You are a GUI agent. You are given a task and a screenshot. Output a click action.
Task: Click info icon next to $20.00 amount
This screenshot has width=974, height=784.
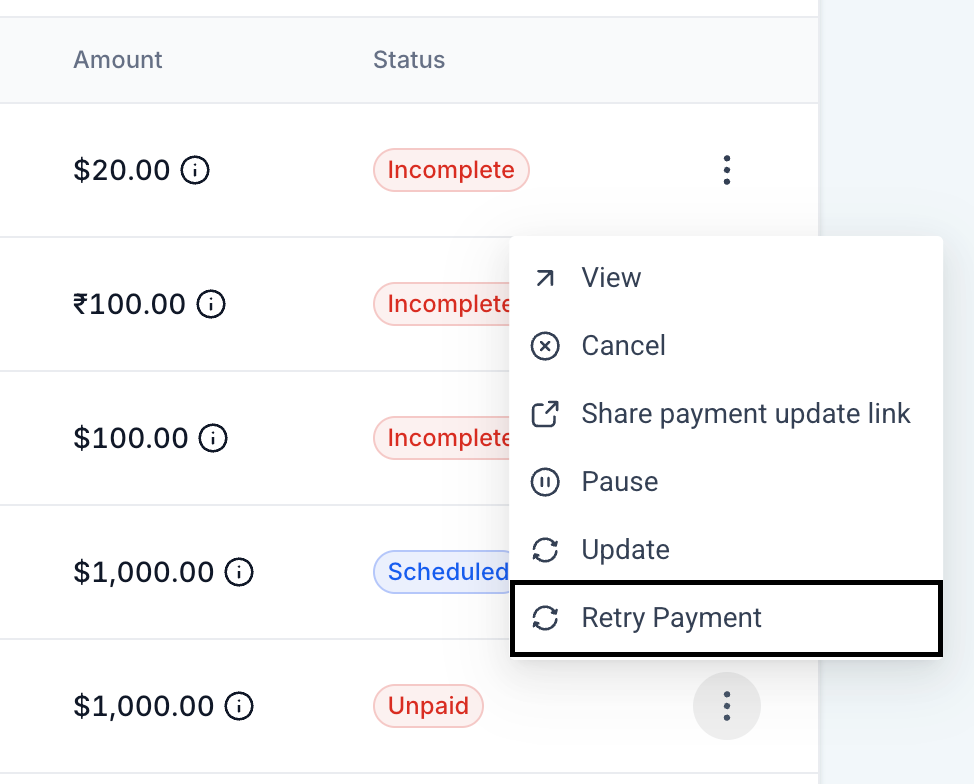pyautogui.click(x=195, y=170)
